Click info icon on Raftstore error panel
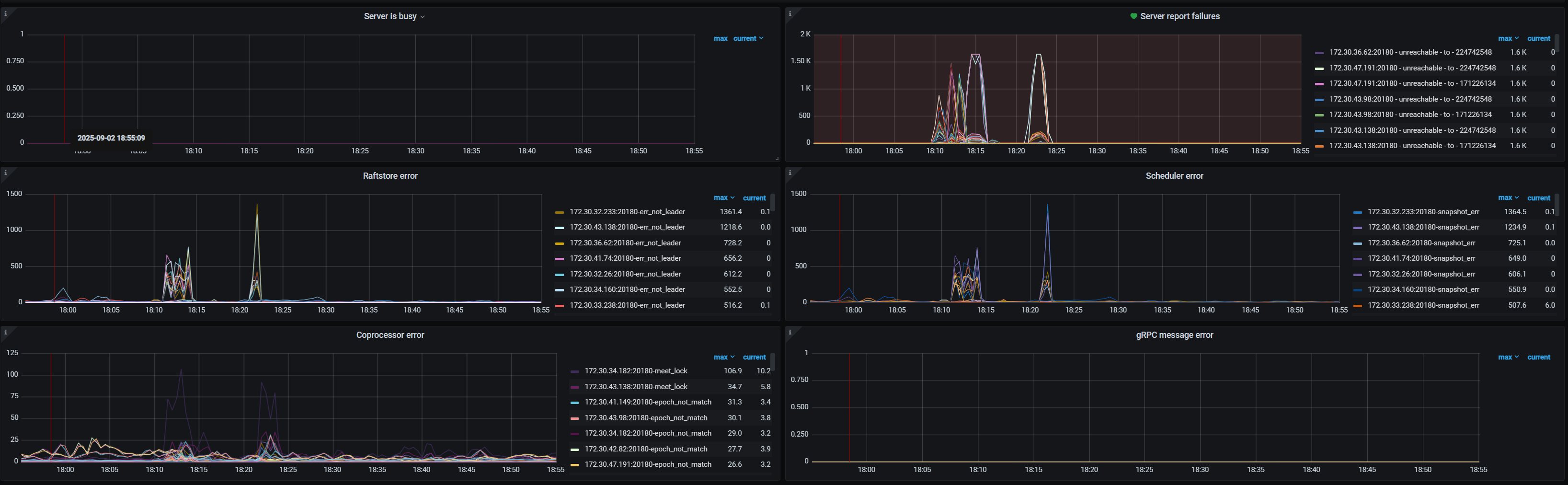Image resolution: width=1568 pixels, height=485 pixels. pyautogui.click(x=5, y=173)
